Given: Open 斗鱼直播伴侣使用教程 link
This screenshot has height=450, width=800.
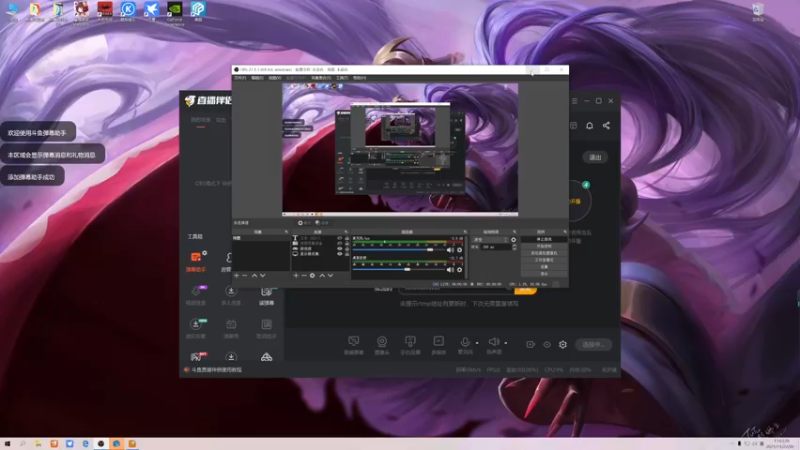Looking at the screenshot, I should 216,369.
